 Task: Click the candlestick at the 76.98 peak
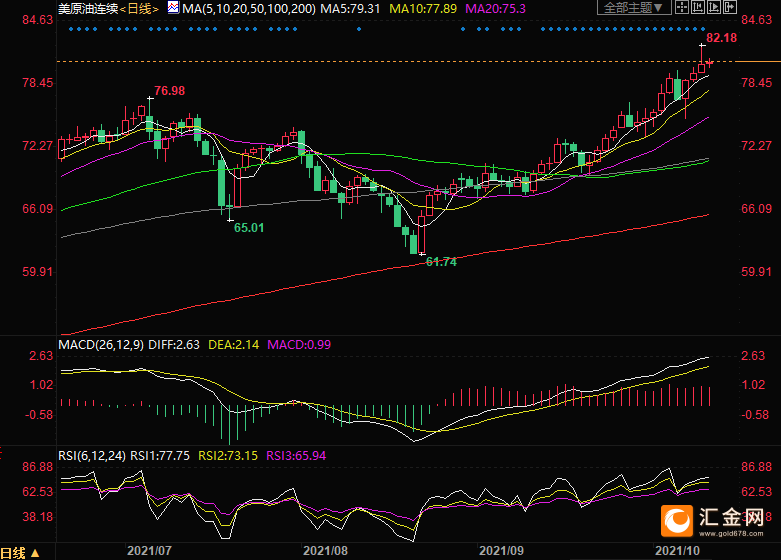[149, 120]
